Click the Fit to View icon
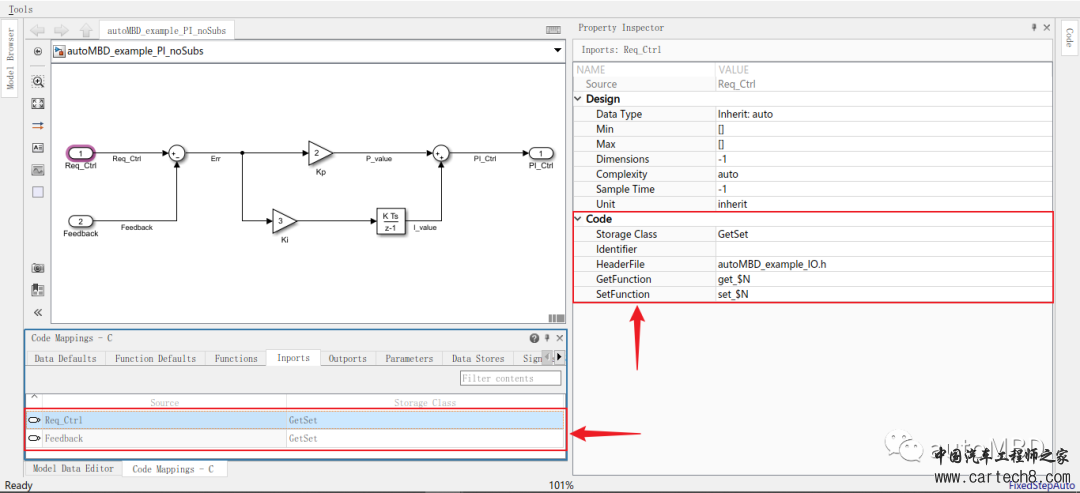This screenshot has width=1080, height=493. (x=38, y=103)
